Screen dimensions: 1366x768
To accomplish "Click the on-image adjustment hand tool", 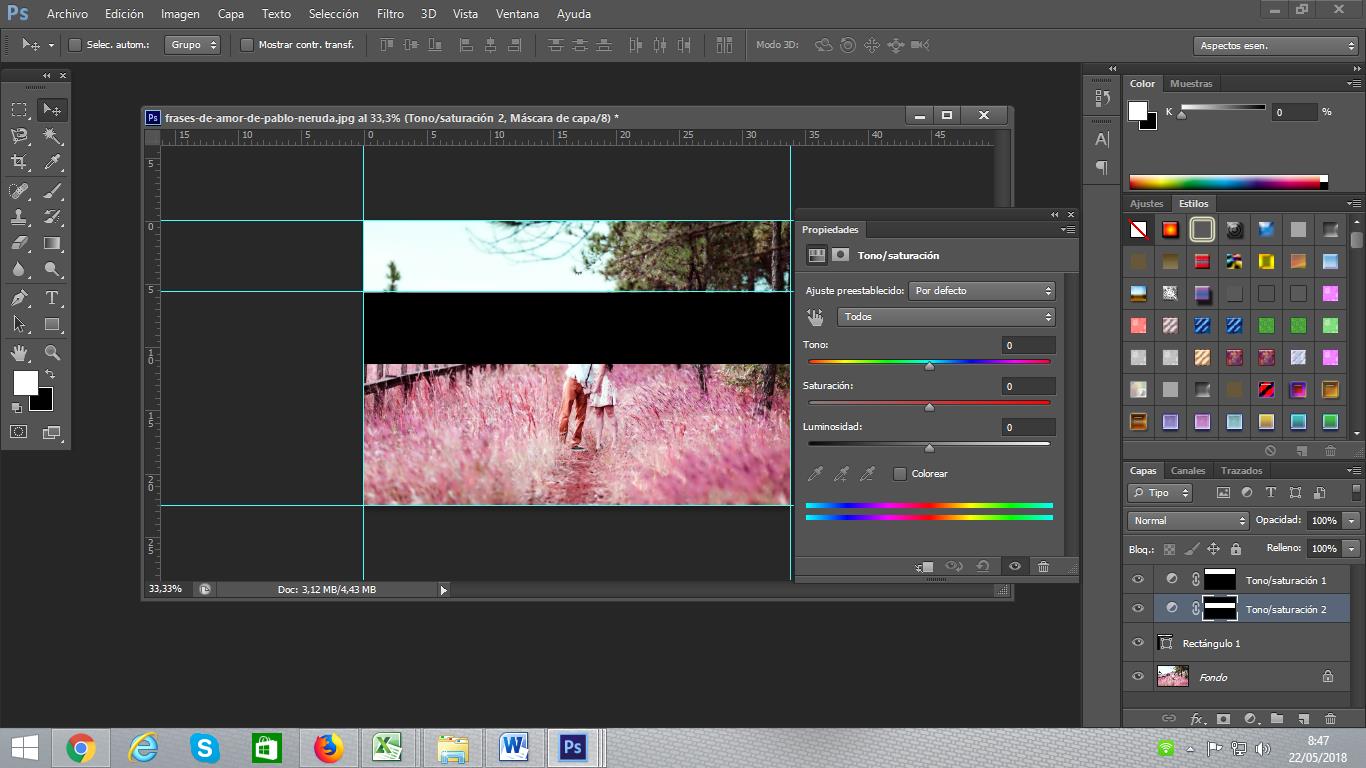I will tap(816, 317).
